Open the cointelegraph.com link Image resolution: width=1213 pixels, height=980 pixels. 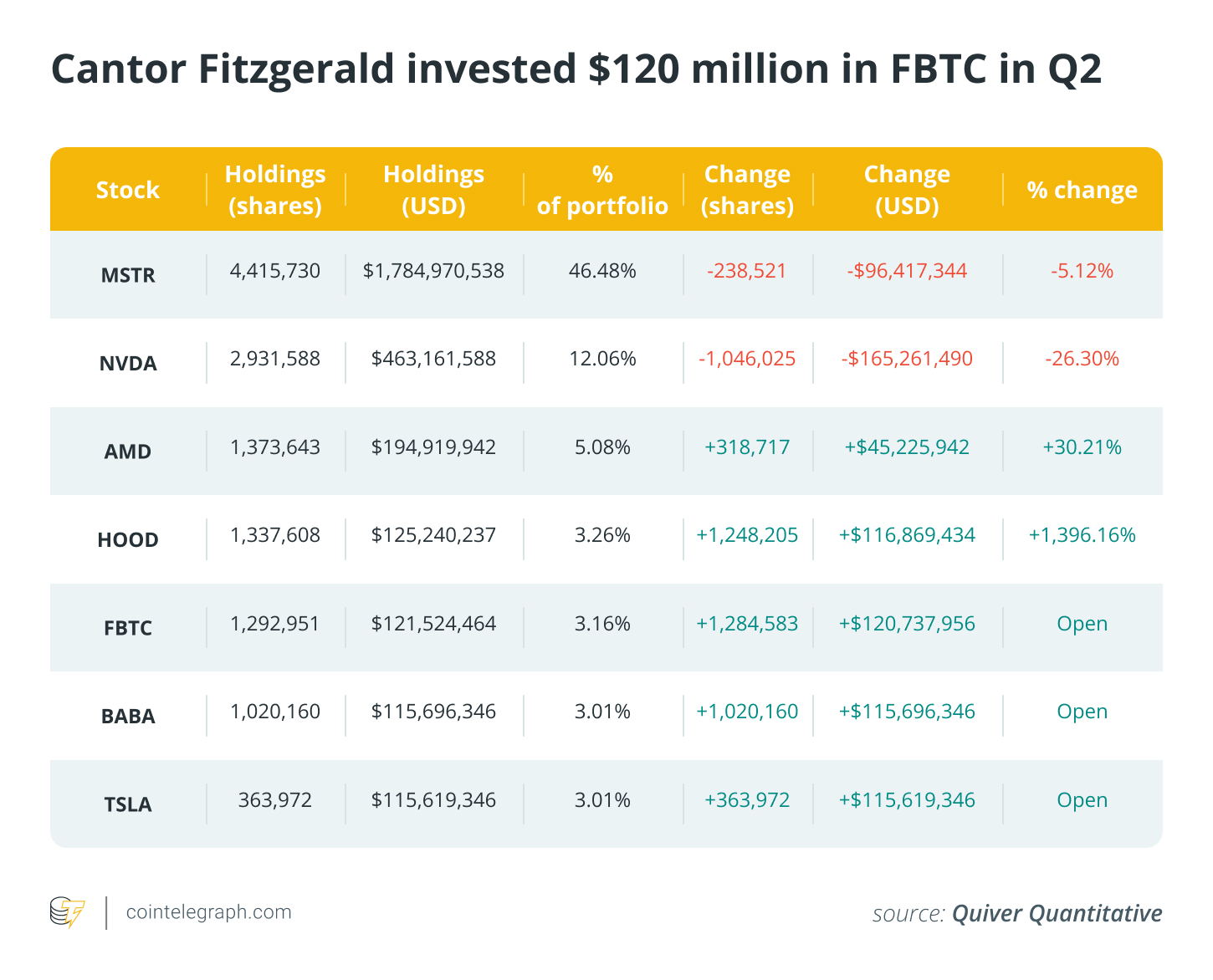[x=208, y=912]
